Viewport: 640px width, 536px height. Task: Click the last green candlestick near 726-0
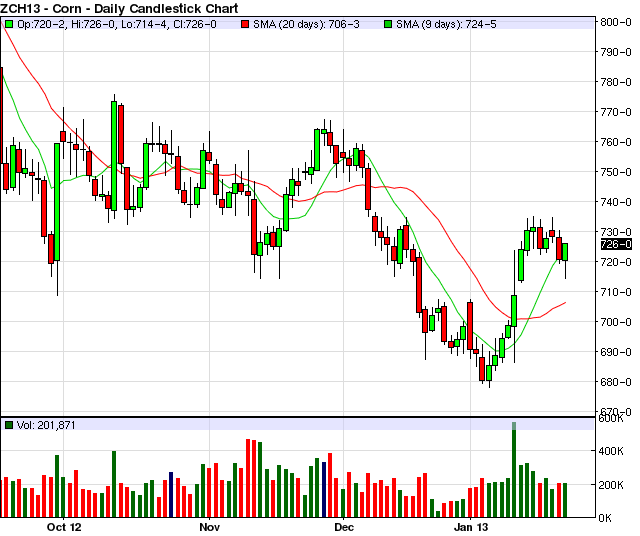point(565,252)
